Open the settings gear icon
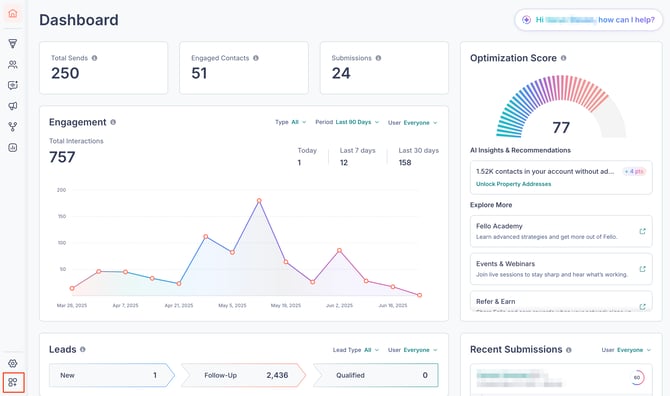670x396 pixels. [x=13, y=363]
